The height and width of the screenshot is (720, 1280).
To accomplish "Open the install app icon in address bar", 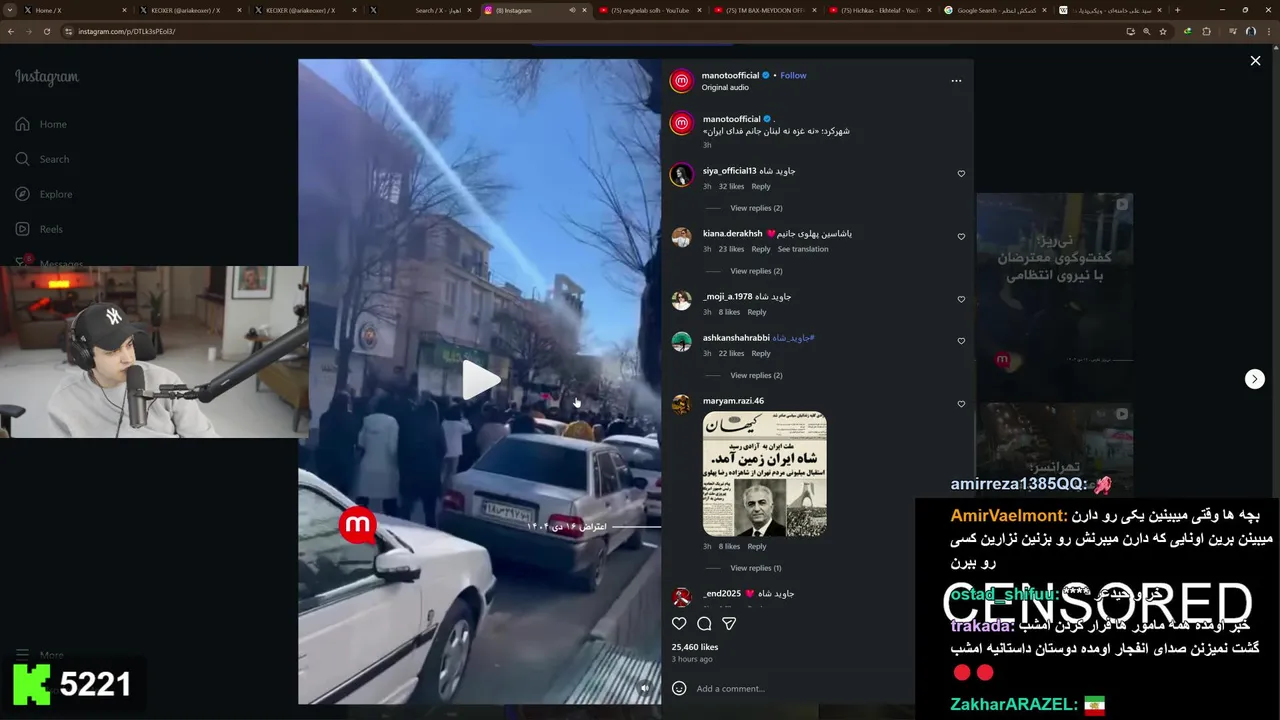I will [x=1131, y=31].
